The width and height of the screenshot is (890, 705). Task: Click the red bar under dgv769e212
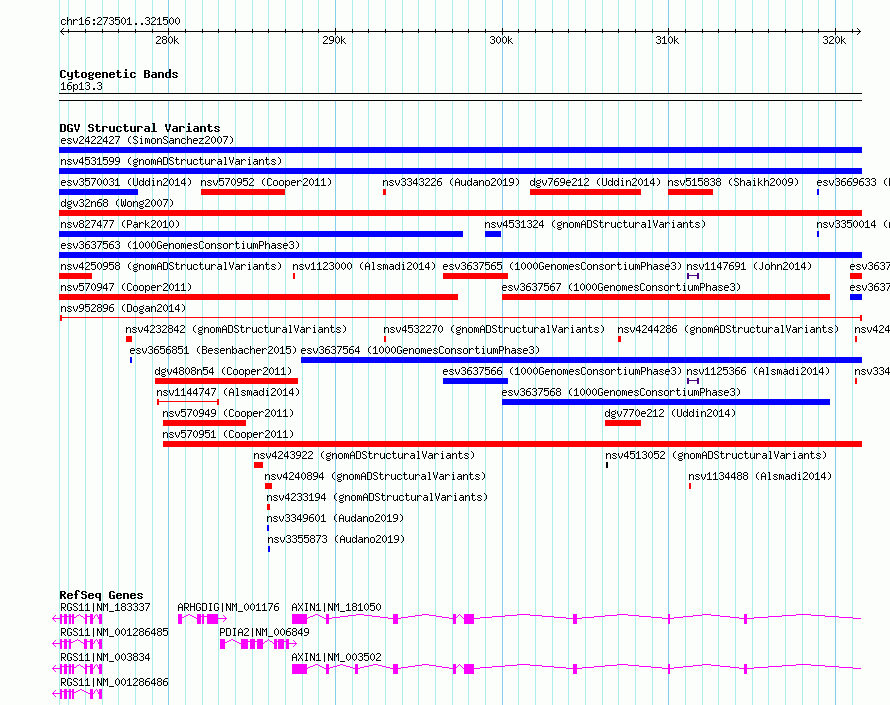coord(585,192)
